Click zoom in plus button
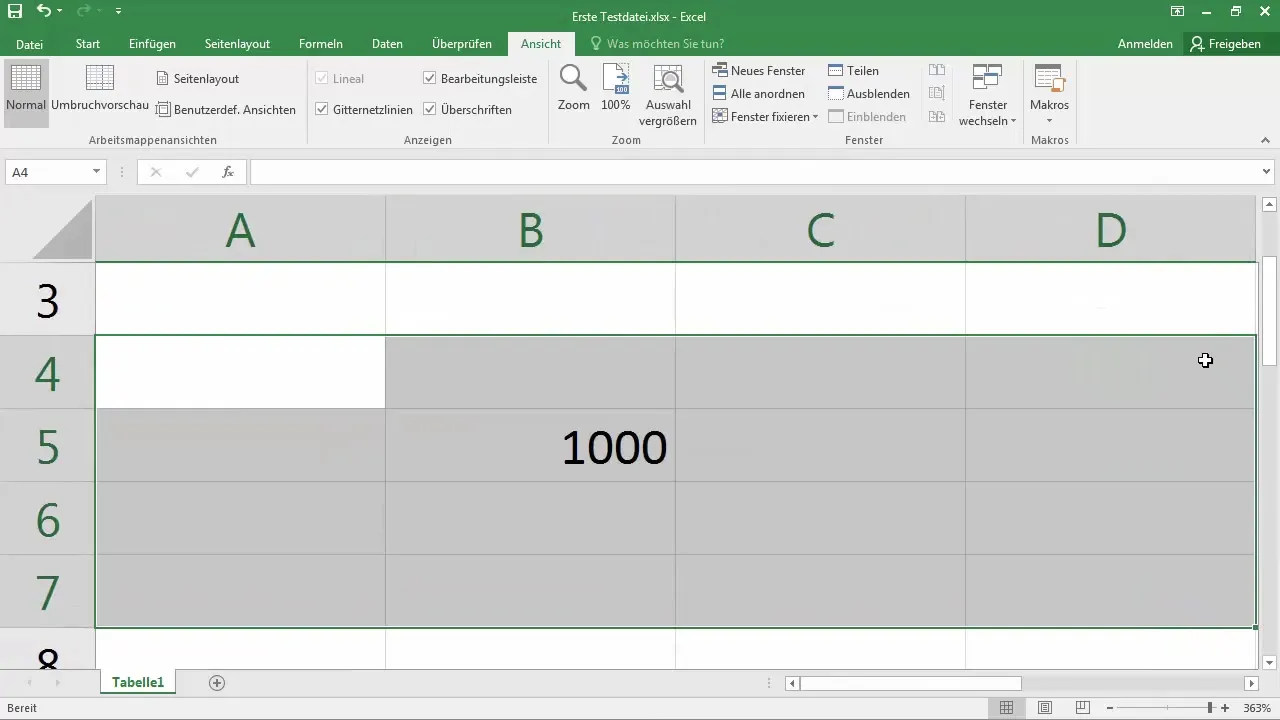Image resolution: width=1280 pixels, height=720 pixels. click(1225, 708)
